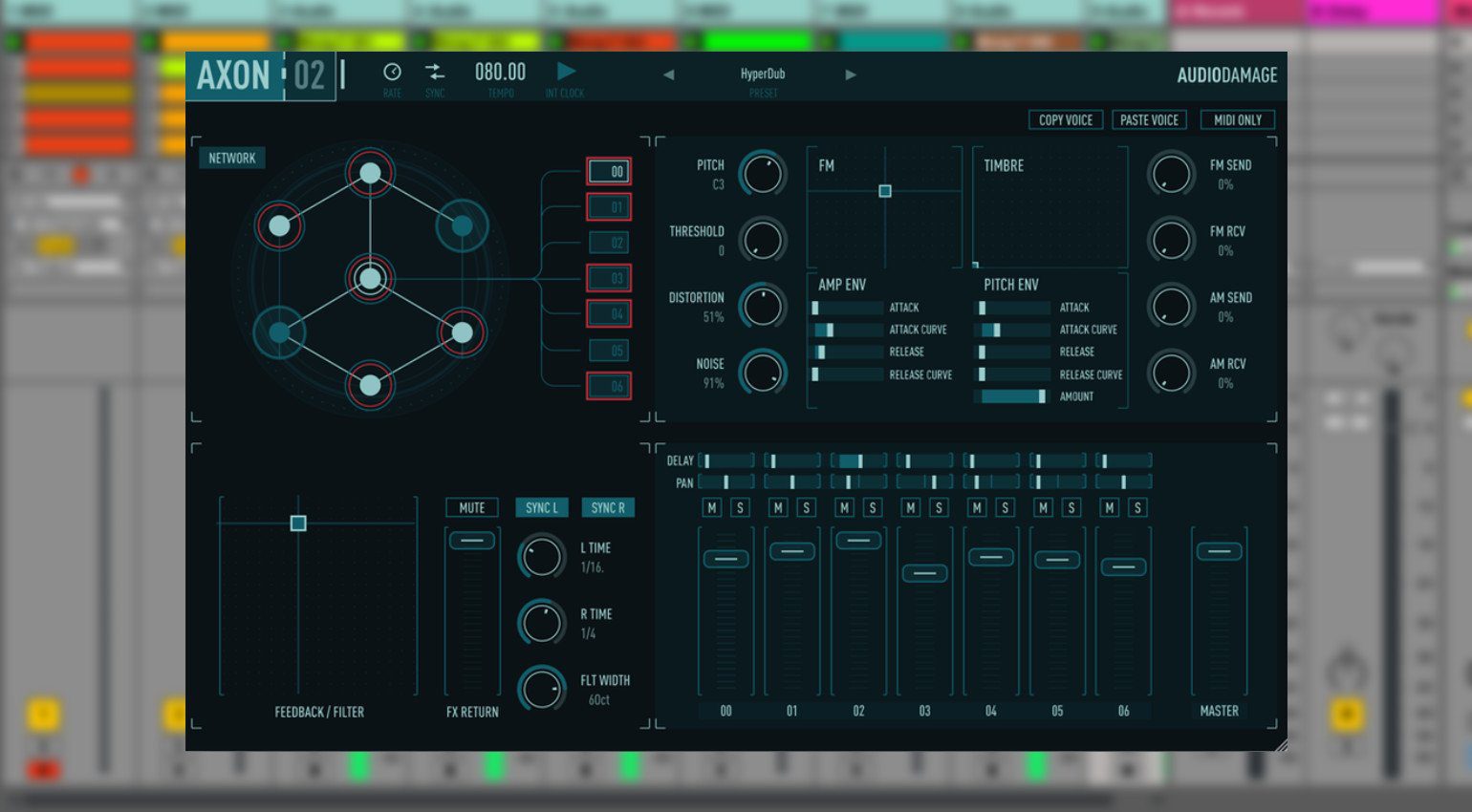The width and height of the screenshot is (1472, 812).
Task: Go to next preset with right arrow
Action: (851, 75)
